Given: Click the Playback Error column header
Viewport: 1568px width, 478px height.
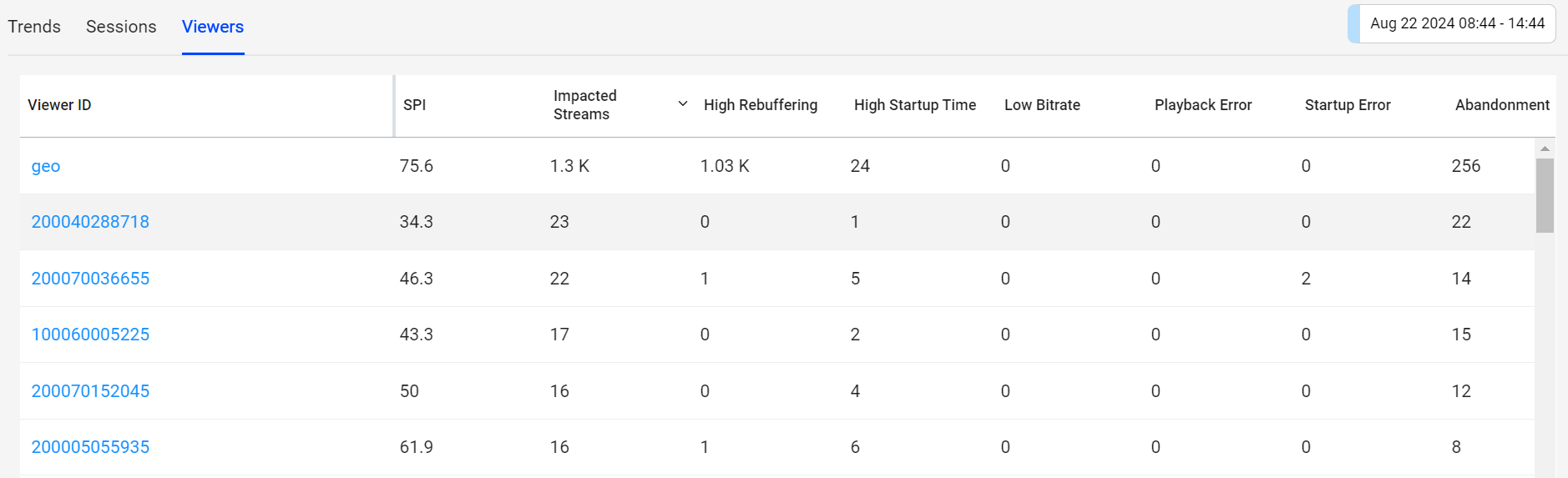Looking at the screenshot, I should coord(1202,105).
